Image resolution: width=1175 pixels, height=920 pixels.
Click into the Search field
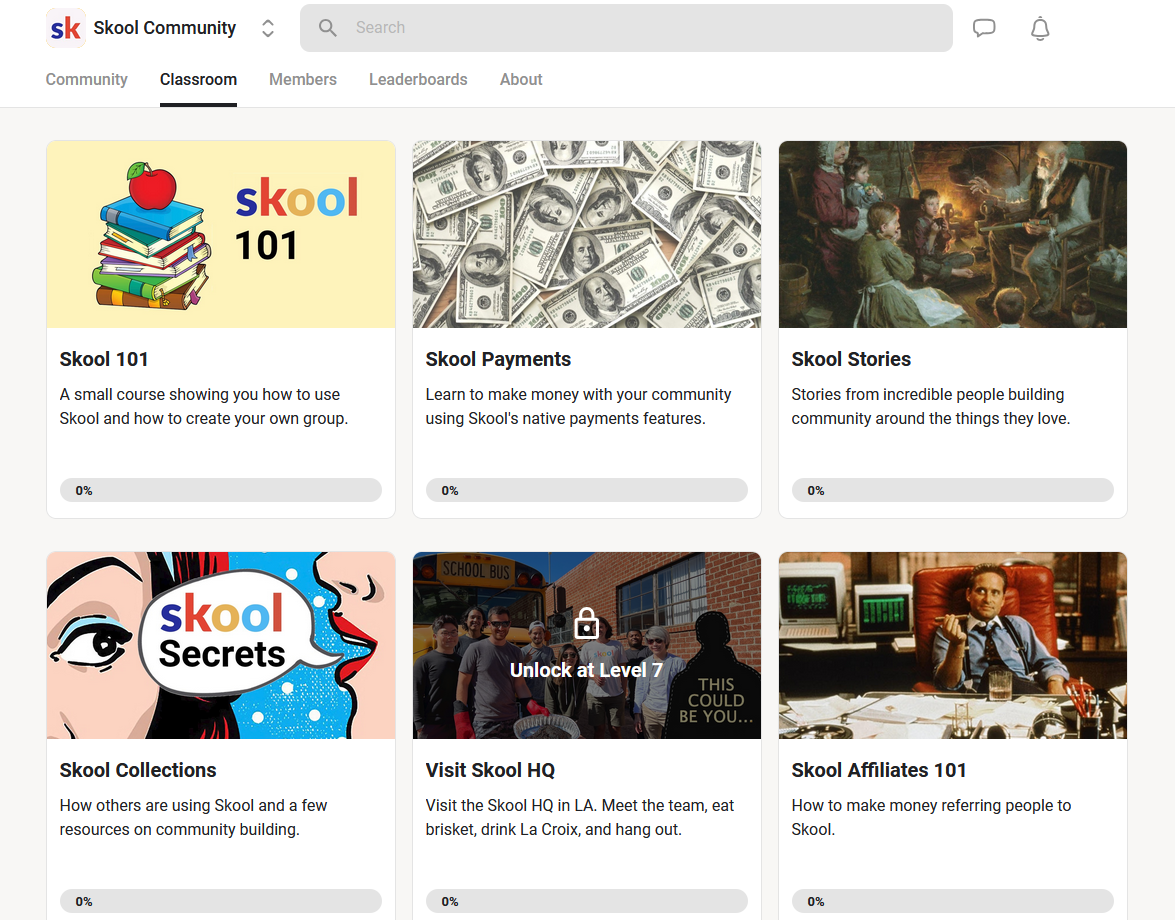click(x=640, y=28)
